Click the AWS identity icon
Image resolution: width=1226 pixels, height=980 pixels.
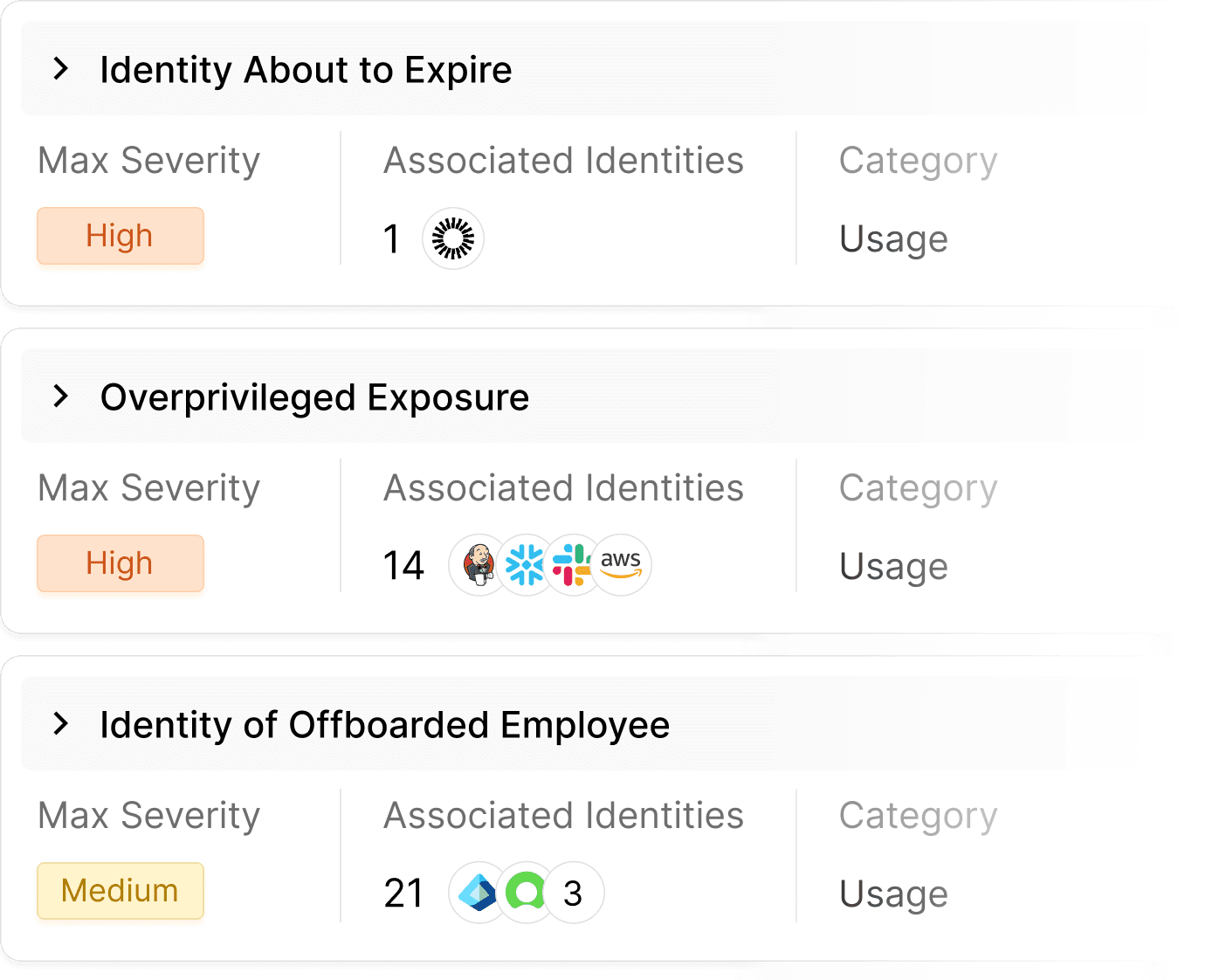coord(622,565)
